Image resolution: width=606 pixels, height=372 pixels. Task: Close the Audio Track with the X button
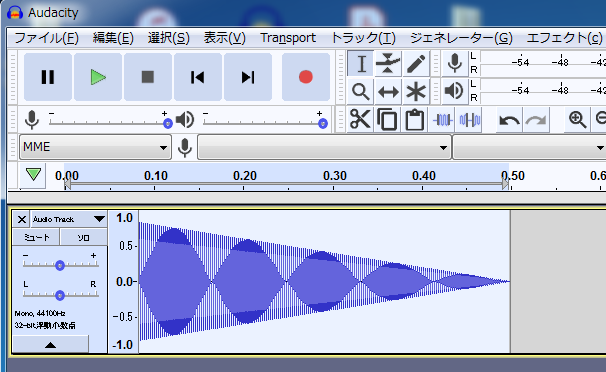(22, 219)
